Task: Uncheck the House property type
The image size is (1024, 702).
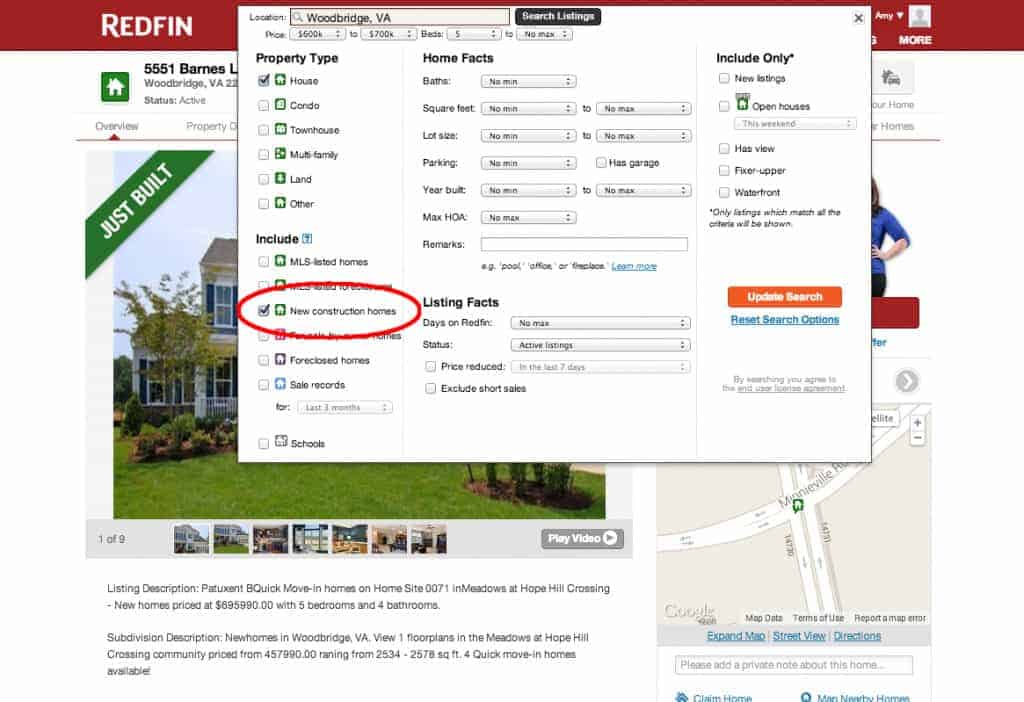Action: coord(264,81)
